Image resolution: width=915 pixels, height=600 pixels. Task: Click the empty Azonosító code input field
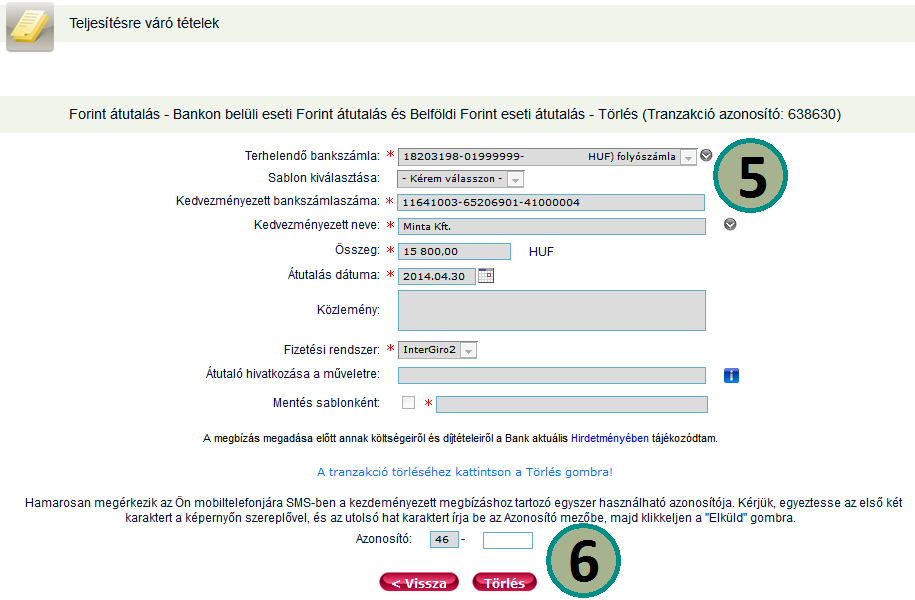(508, 540)
